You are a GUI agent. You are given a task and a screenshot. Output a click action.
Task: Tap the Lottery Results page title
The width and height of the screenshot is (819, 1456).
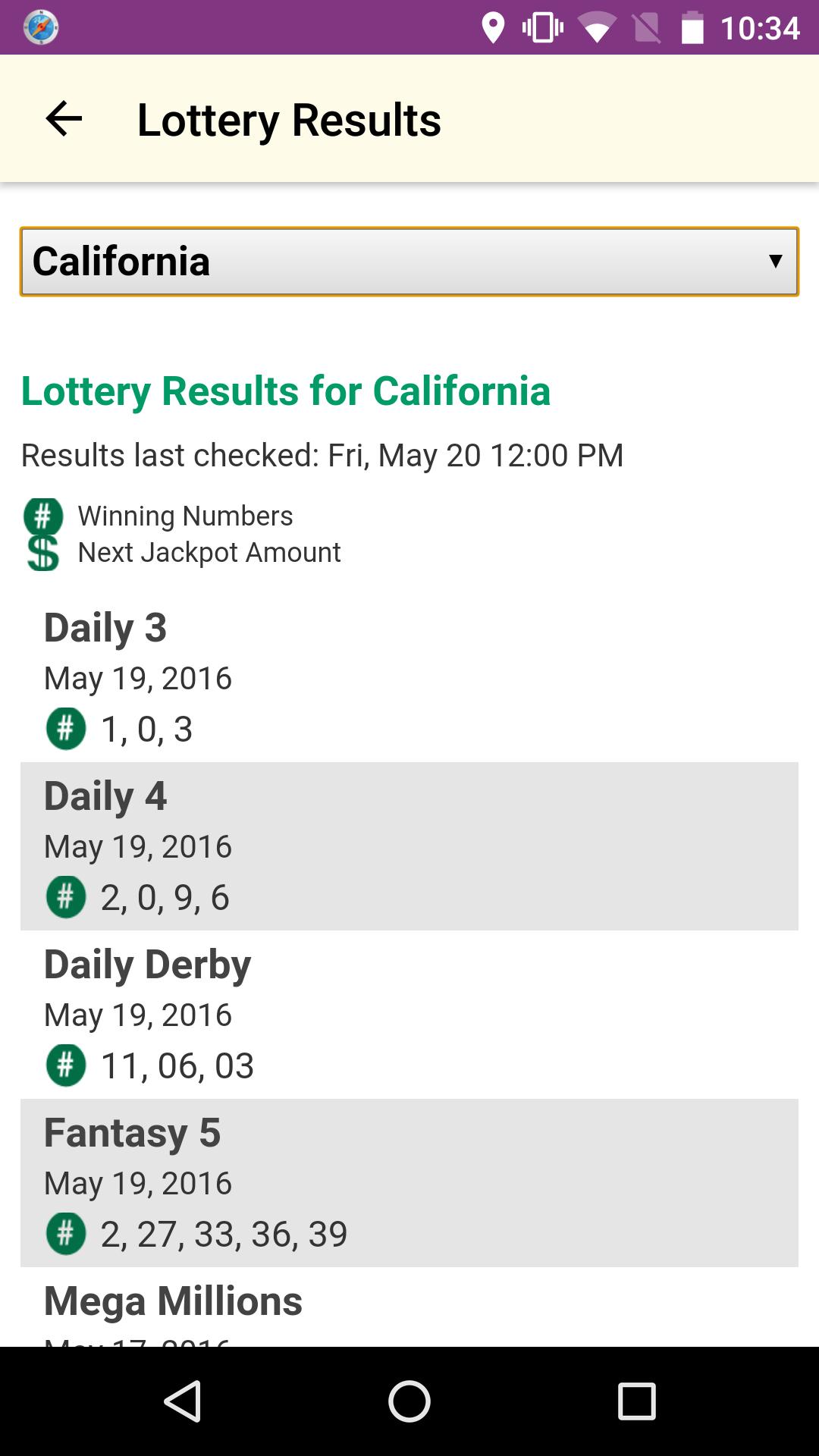point(288,120)
